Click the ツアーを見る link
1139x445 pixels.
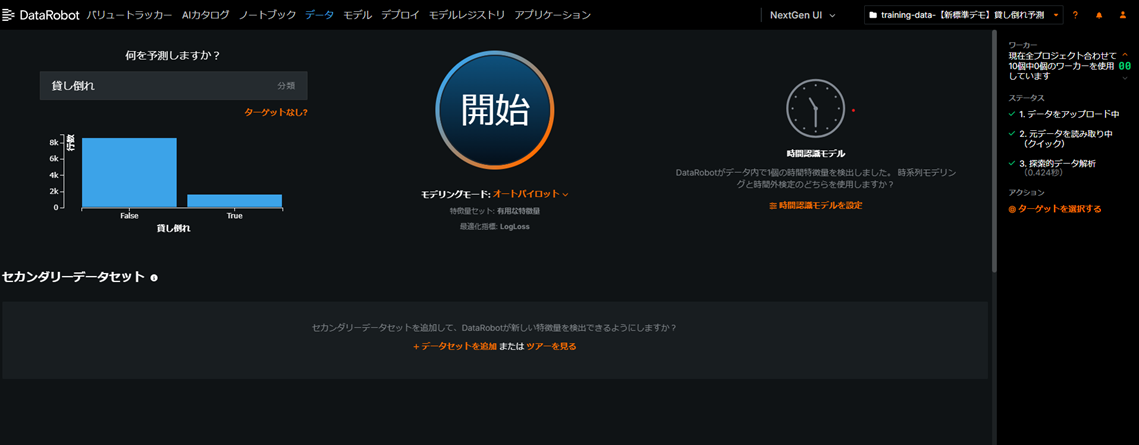551,346
